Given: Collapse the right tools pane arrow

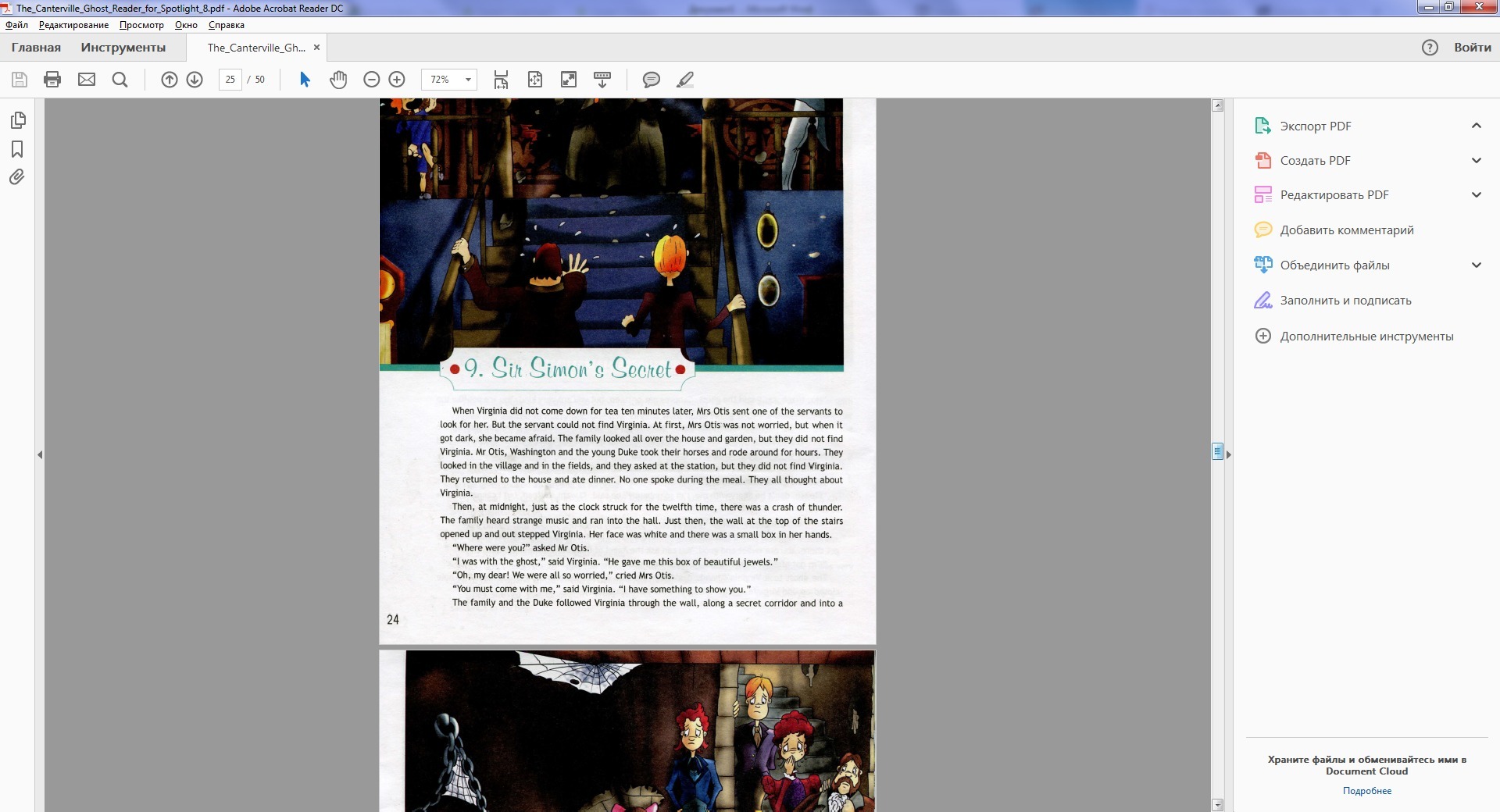Looking at the screenshot, I should click(1228, 454).
